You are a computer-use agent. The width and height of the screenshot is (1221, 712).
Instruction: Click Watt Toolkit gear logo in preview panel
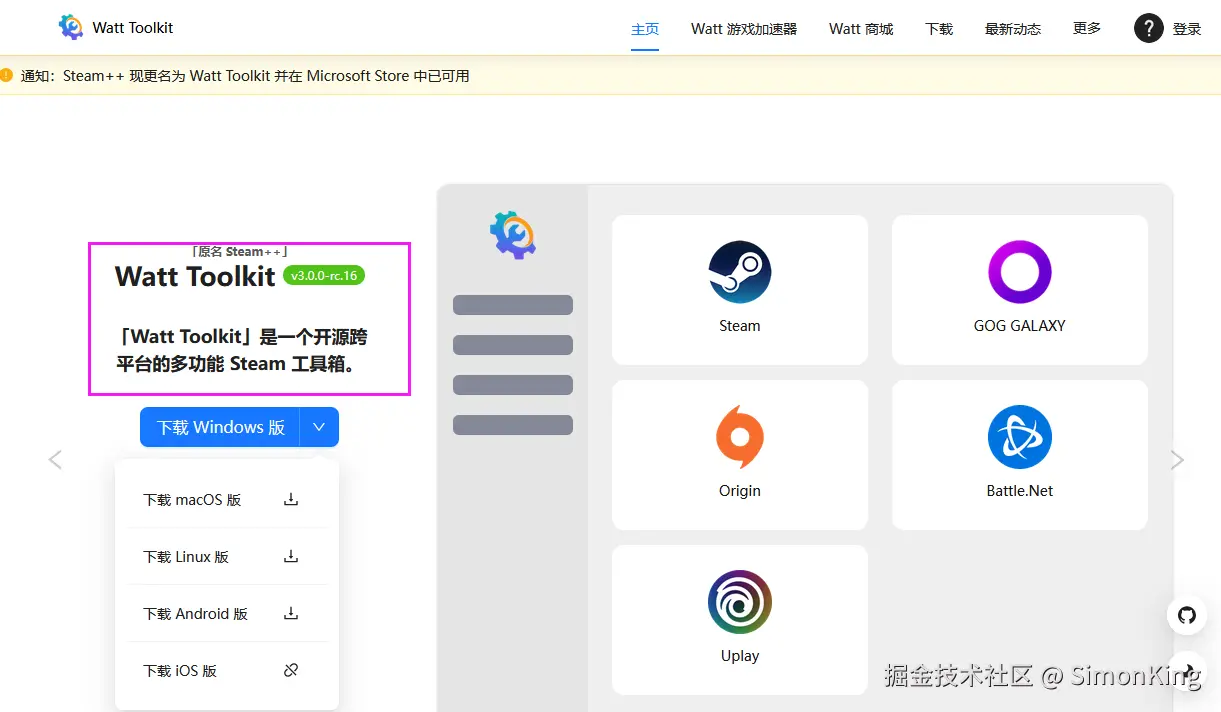tap(513, 235)
